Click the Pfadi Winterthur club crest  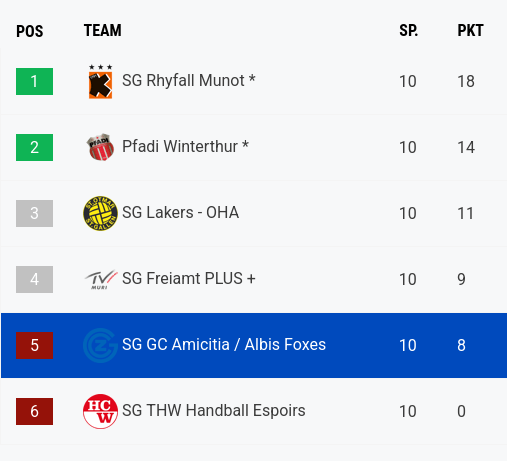pyautogui.click(x=100, y=147)
